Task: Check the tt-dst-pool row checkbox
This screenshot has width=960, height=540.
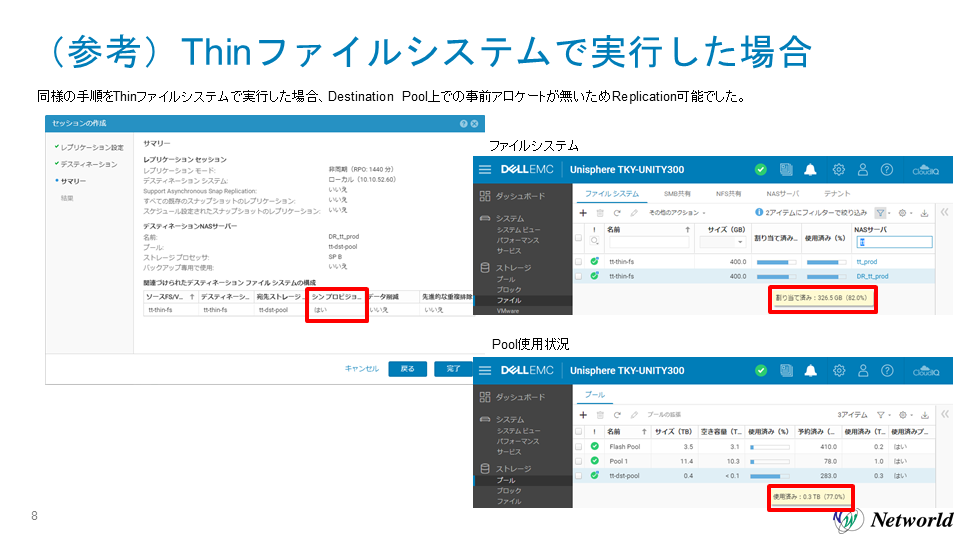Action: click(579, 475)
